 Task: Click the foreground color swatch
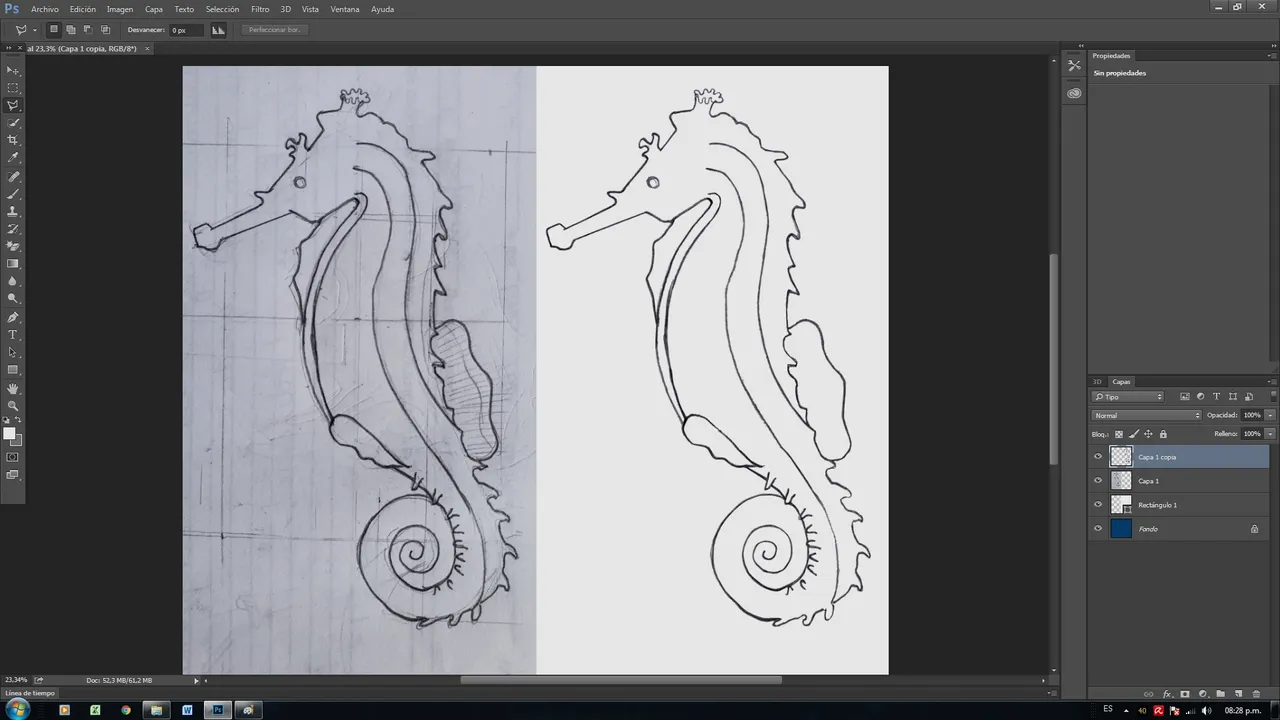click(x=9, y=433)
